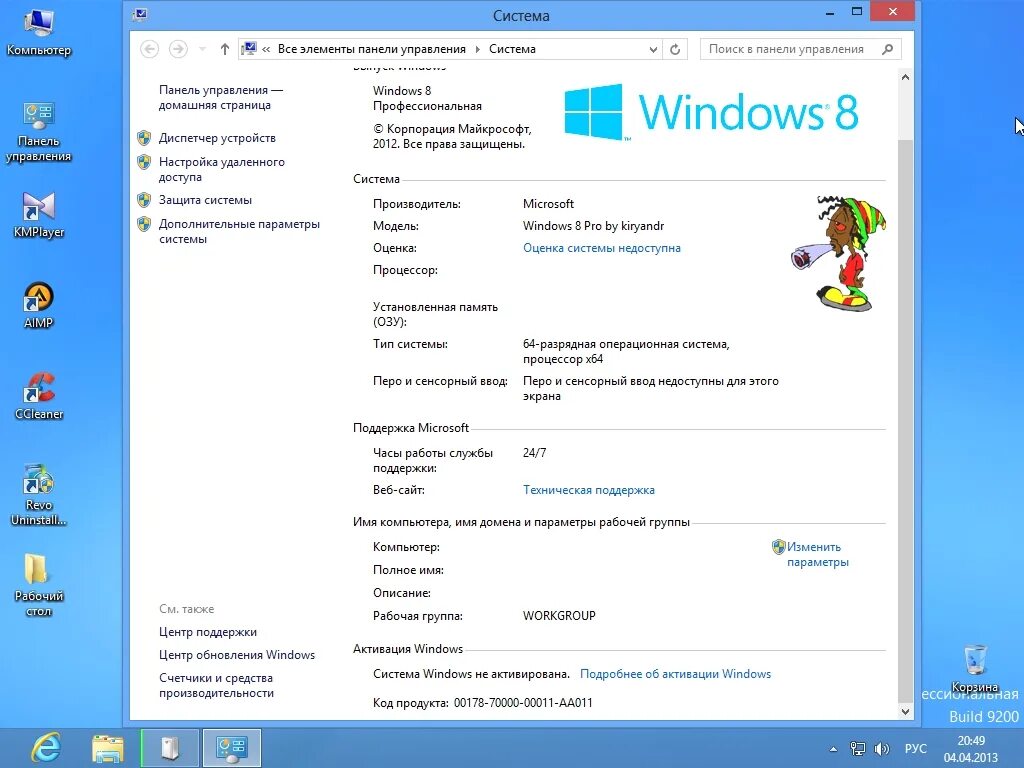This screenshot has height=768, width=1024.
Task: Expand the breadcrumb arrow before Система
Action: point(477,49)
